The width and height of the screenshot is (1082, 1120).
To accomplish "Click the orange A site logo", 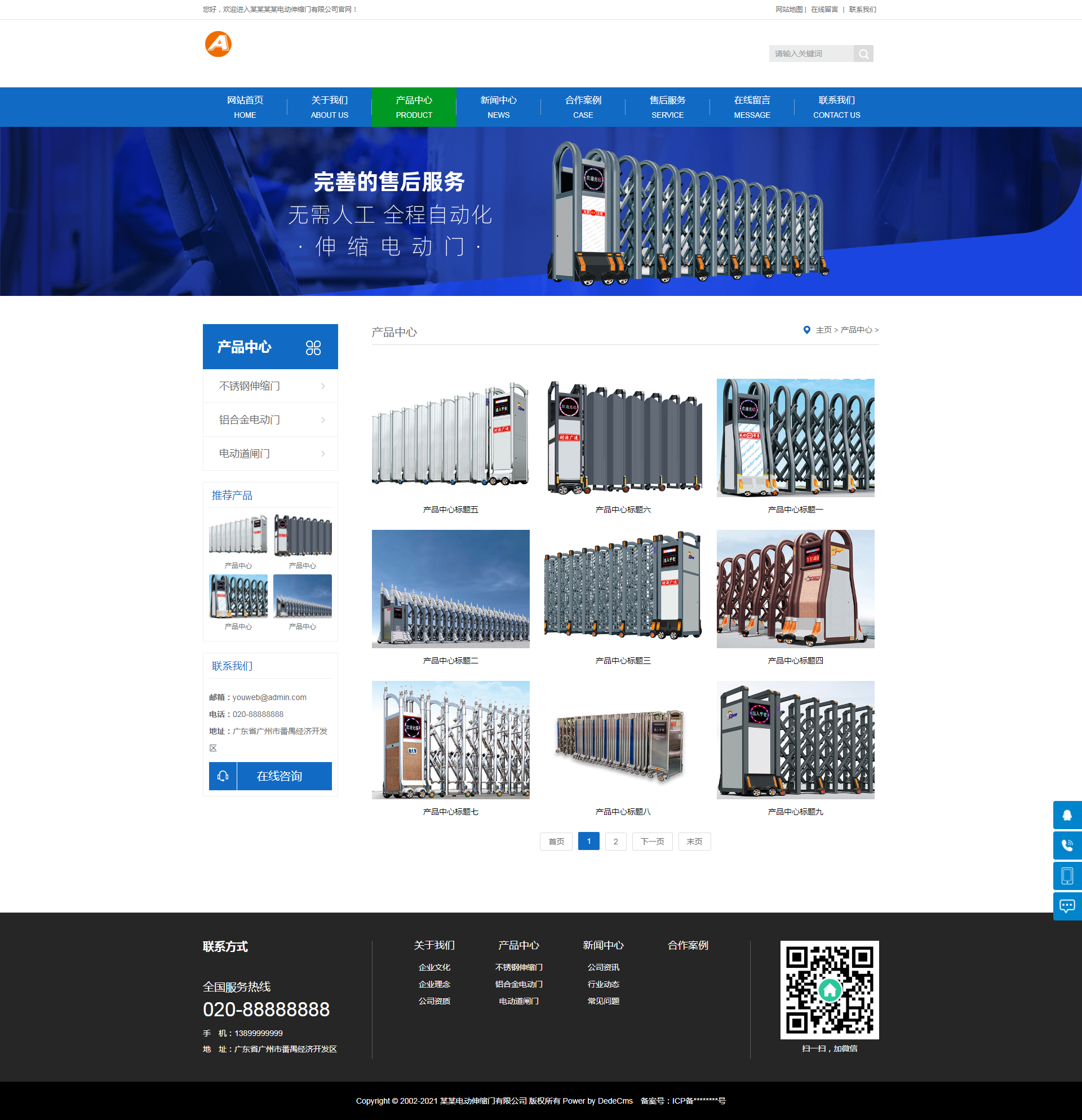I will coord(218,44).
